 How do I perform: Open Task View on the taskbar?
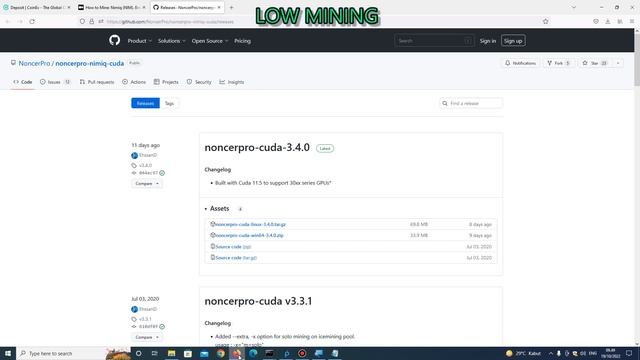tap(154, 353)
